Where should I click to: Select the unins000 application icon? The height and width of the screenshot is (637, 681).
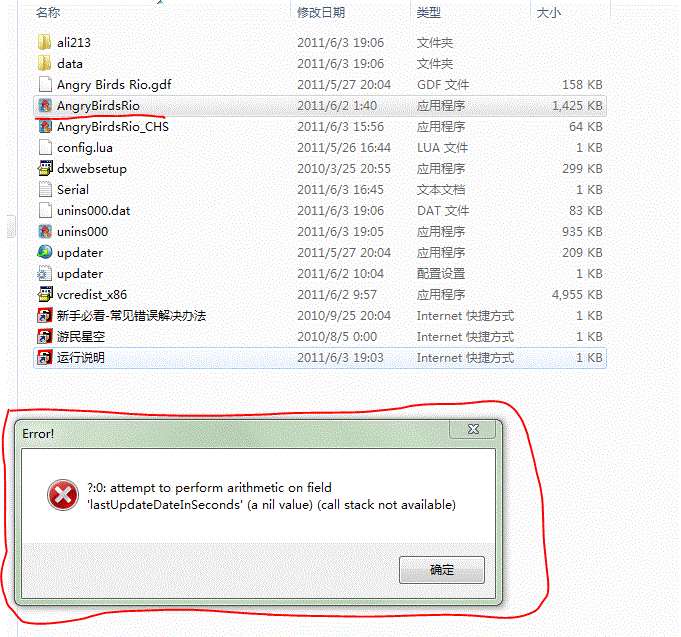(x=45, y=231)
